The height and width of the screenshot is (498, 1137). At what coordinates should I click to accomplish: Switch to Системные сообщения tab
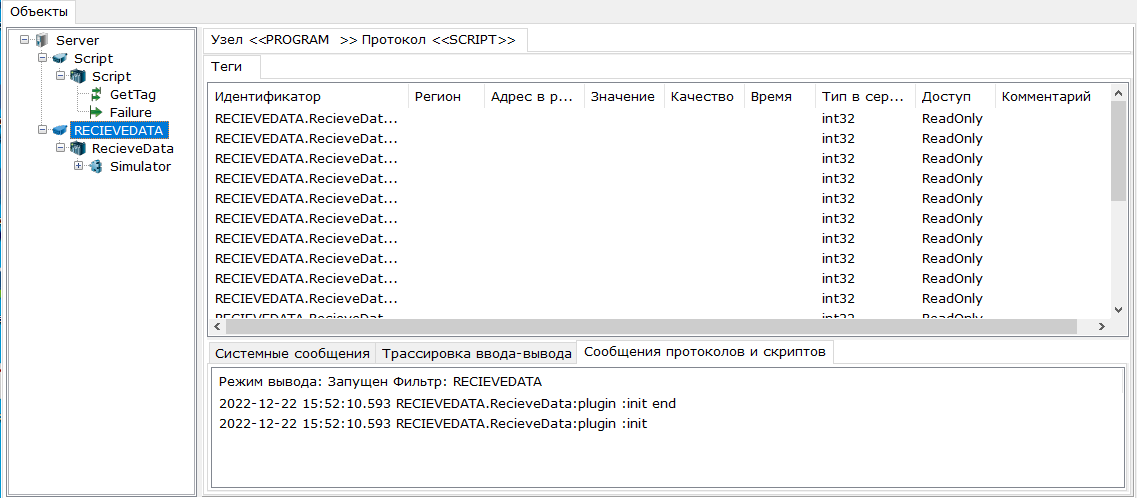point(292,354)
